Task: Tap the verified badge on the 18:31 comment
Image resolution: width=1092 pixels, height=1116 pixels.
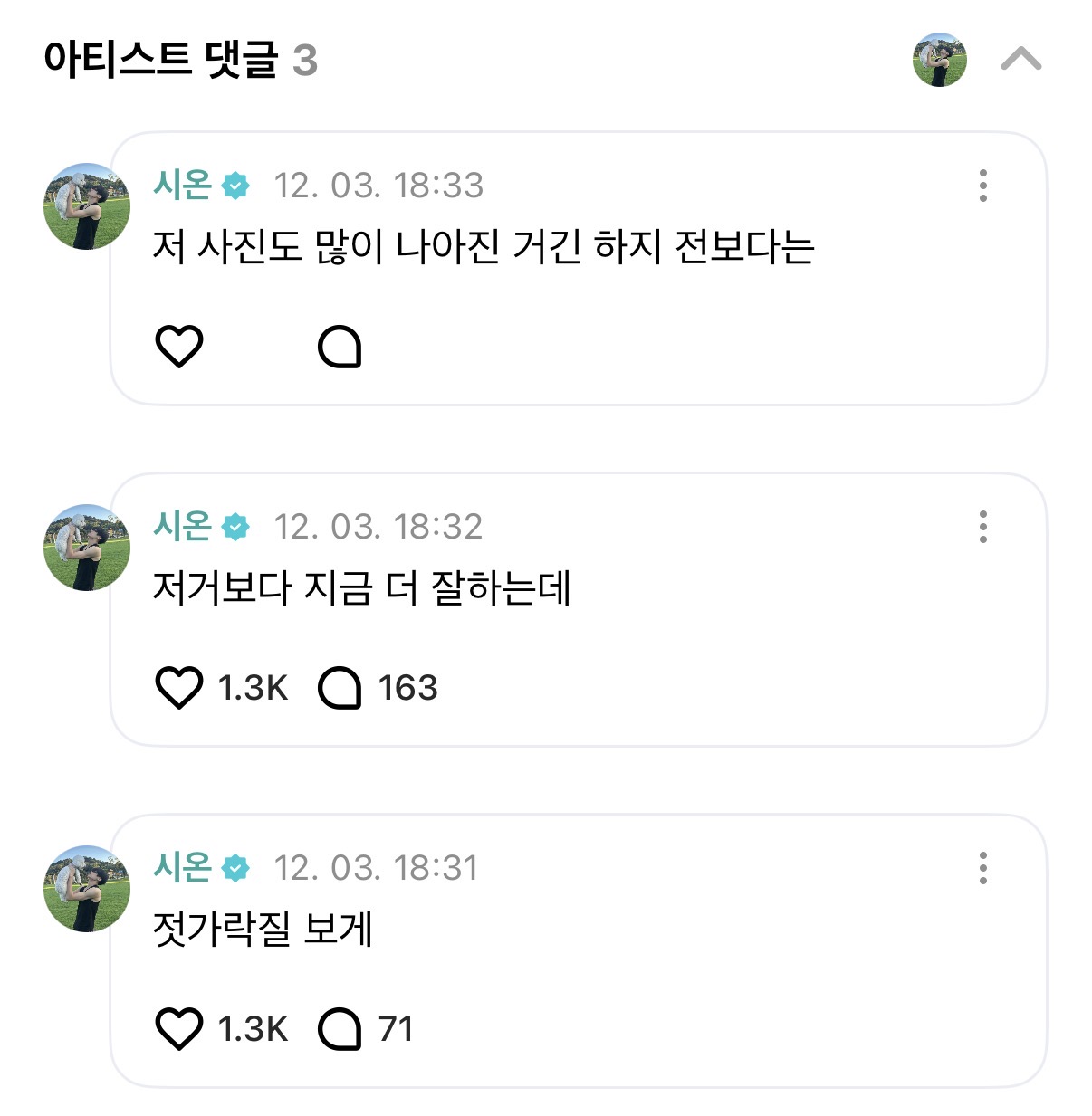Action: point(236,868)
